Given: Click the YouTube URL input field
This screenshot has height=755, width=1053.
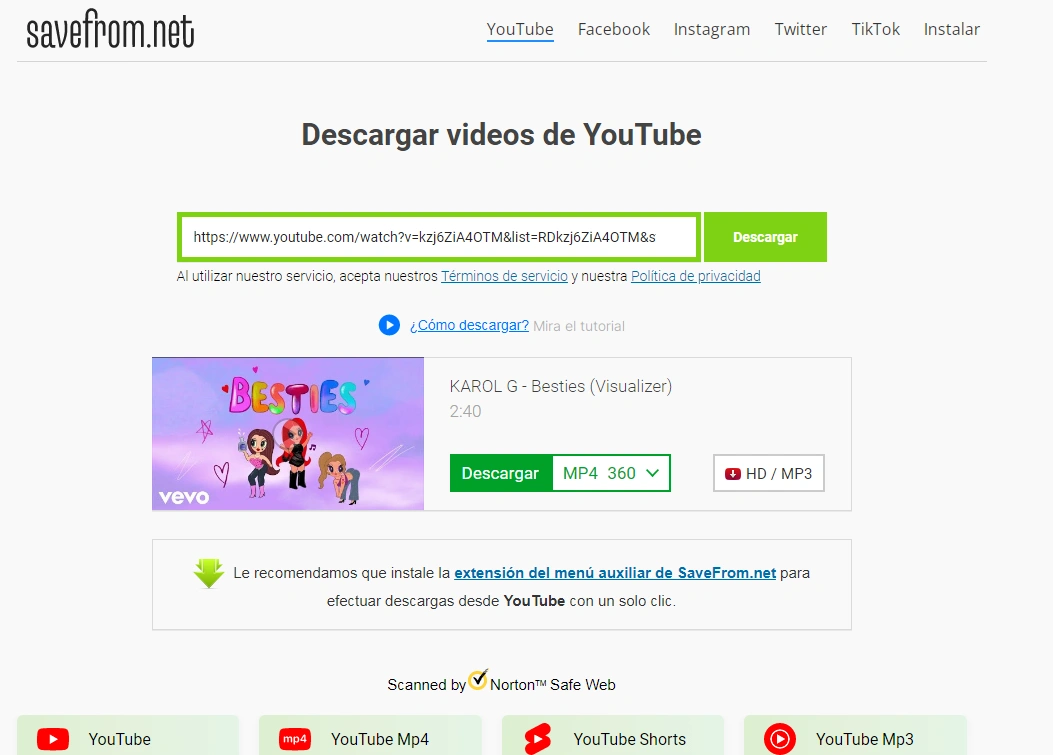Looking at the screenshot, I should (439, 237).
